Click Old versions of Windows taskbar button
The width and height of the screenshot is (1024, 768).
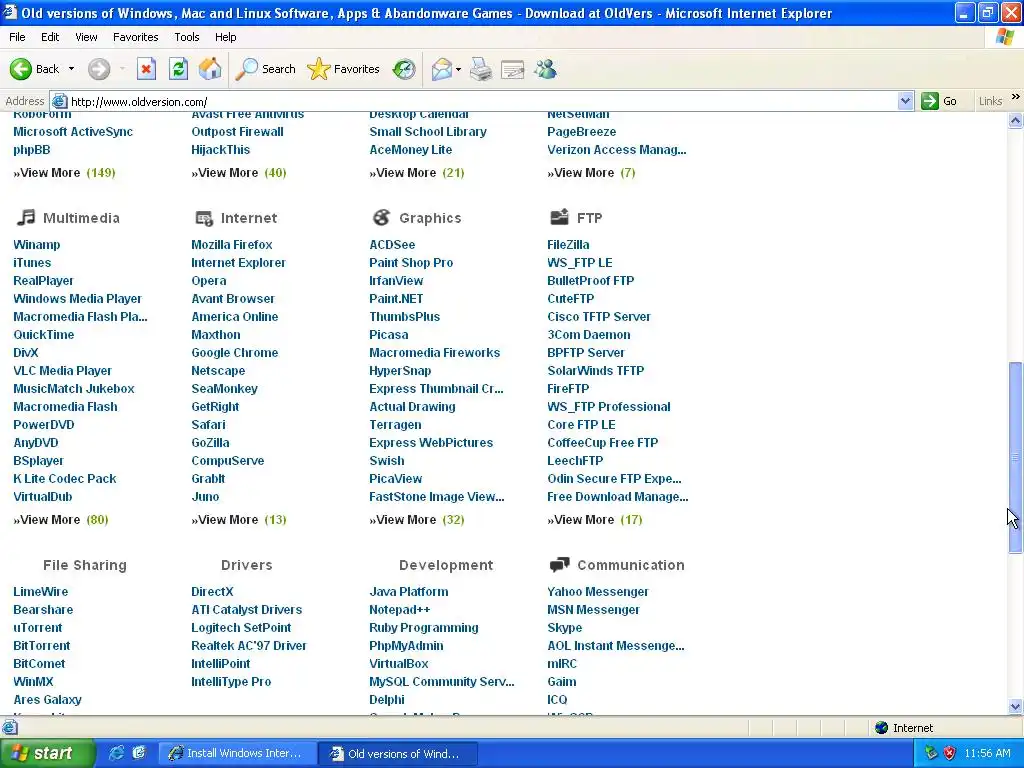(397, 754)
